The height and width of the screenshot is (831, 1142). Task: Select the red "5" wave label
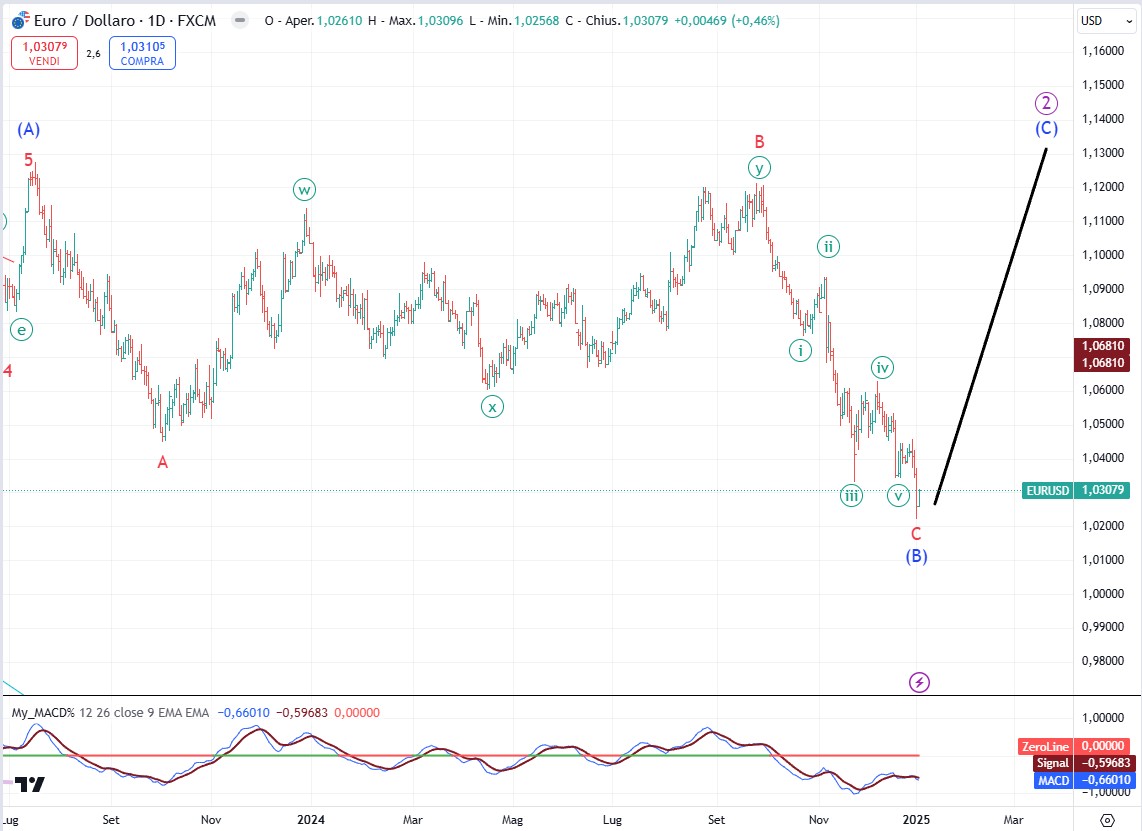click(x=28, y=159)
